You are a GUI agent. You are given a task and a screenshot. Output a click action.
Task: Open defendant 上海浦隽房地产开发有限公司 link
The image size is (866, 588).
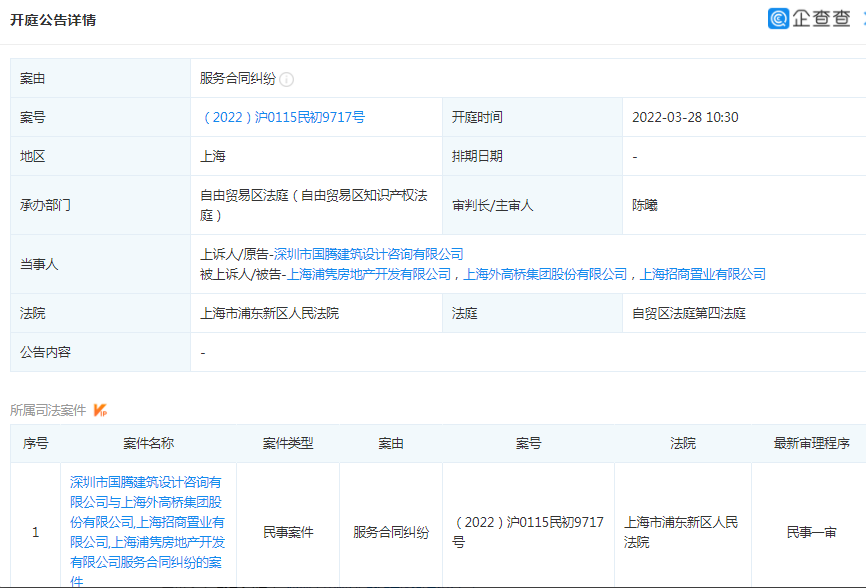(369, 274)
